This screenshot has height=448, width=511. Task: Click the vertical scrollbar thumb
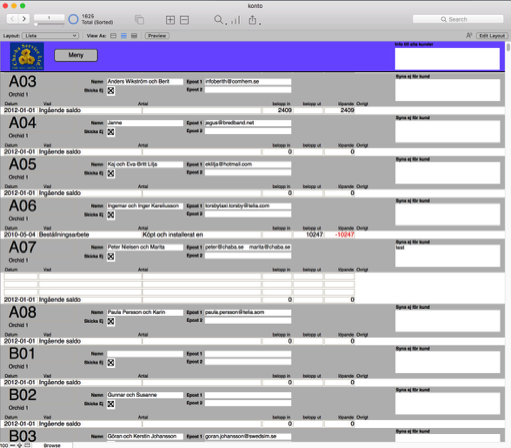tap(508, 47)
